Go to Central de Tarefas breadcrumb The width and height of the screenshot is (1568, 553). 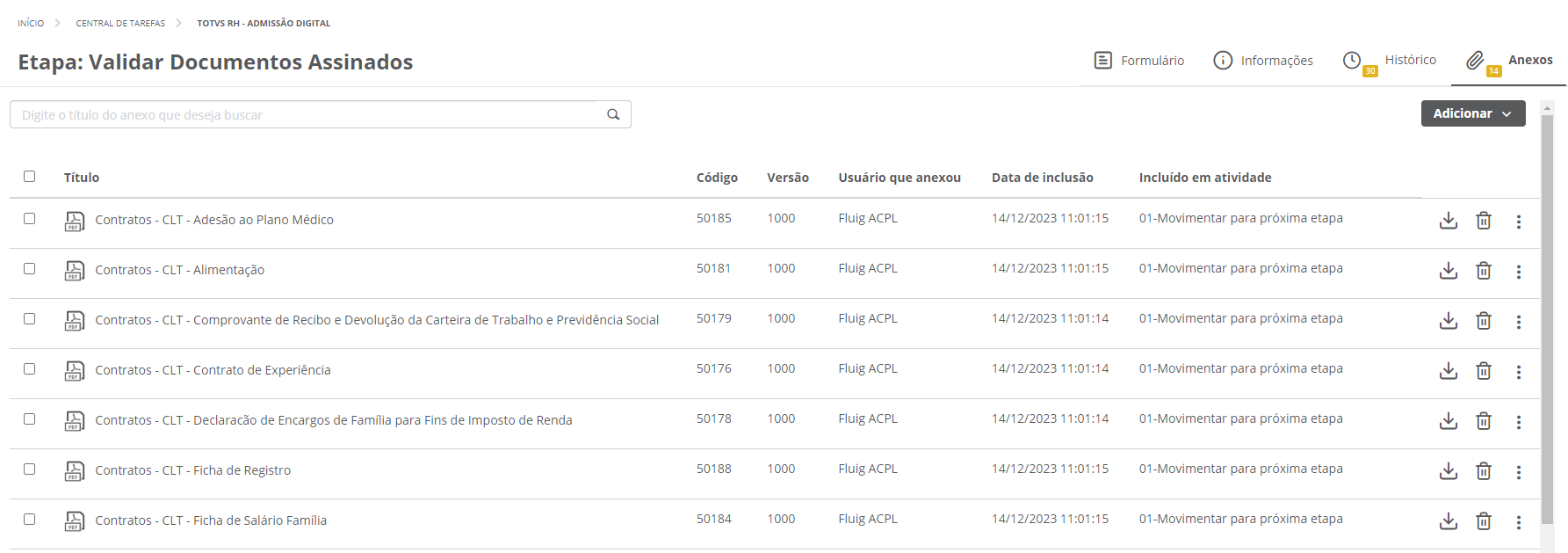click(x=120, y=23)
